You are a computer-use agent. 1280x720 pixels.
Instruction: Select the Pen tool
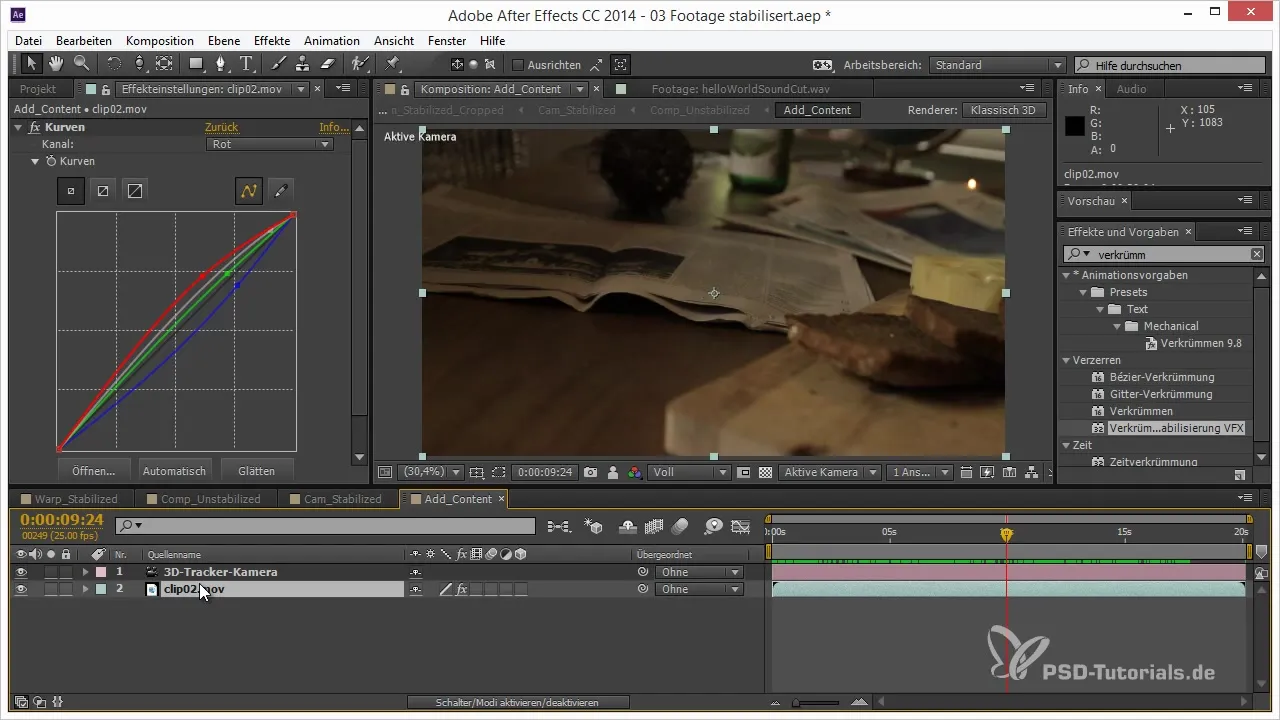pos(221,64)
